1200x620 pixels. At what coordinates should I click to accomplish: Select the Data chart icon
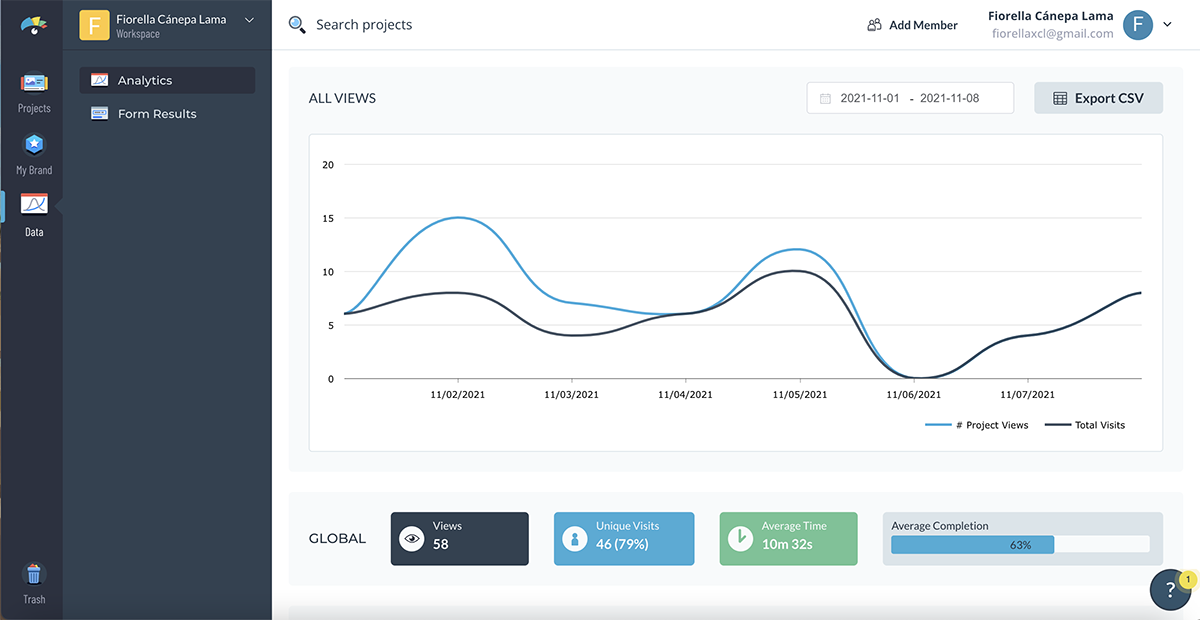[34, 206]
